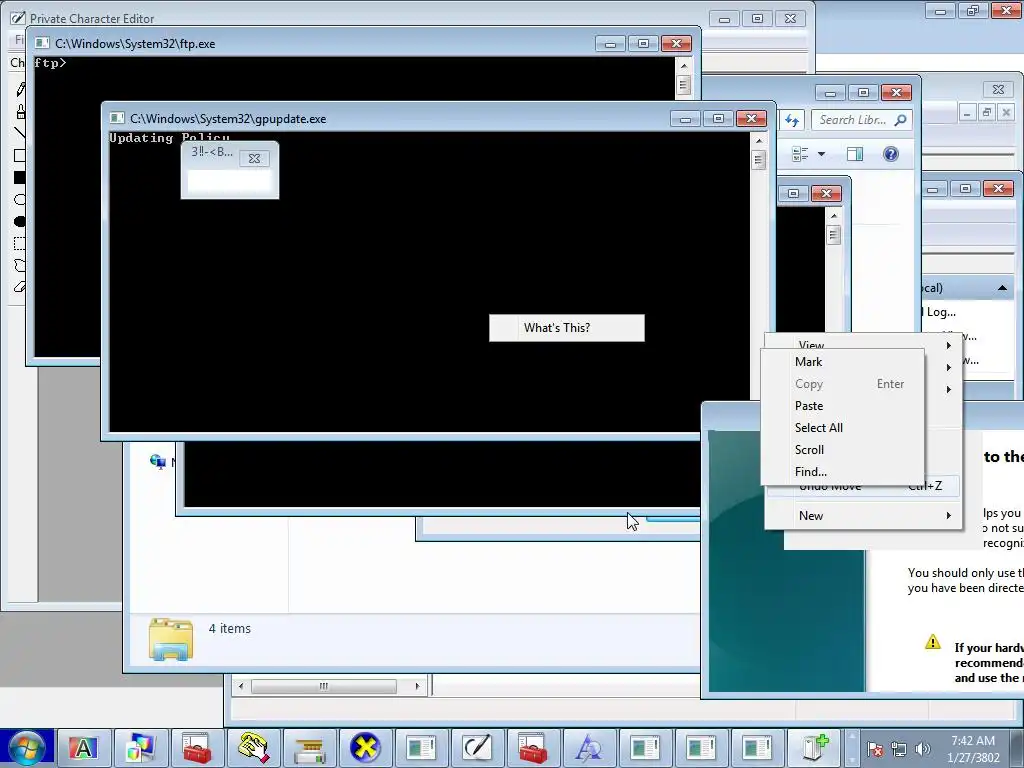This screenshot has height=768, width=1024.
Task: Click the 'ftp>' prompt text
Action: click(x=50, y=63)
